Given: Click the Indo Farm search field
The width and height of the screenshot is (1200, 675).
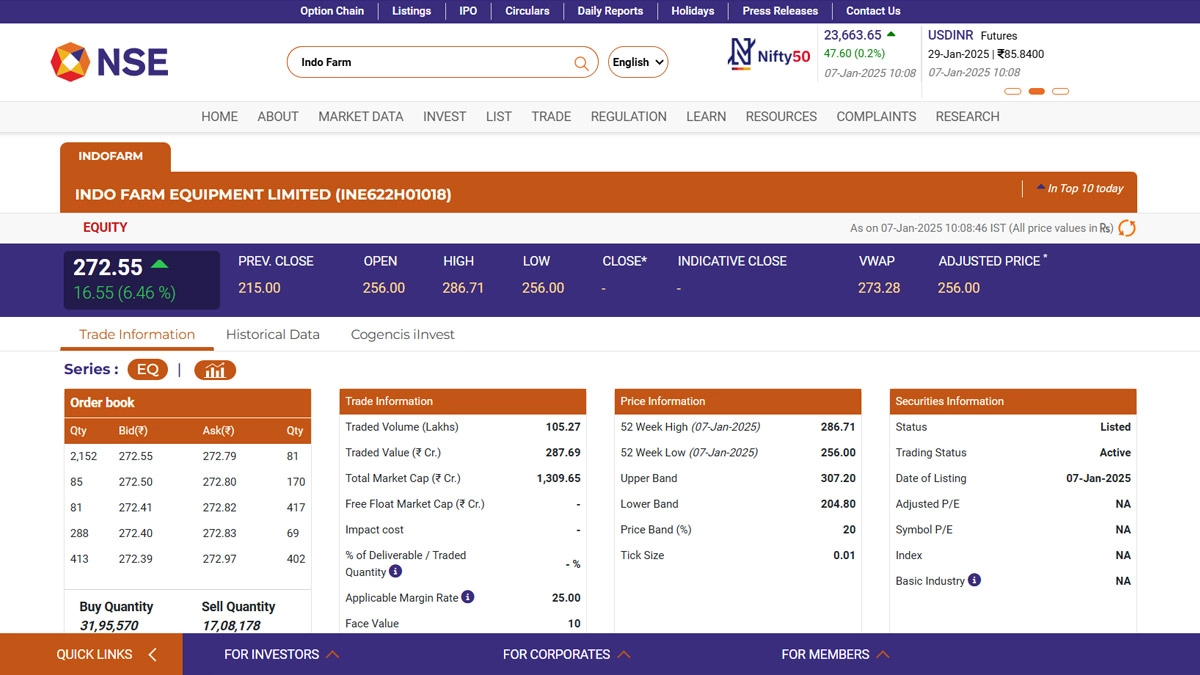Looking at the screenshot, I should 430,62.
